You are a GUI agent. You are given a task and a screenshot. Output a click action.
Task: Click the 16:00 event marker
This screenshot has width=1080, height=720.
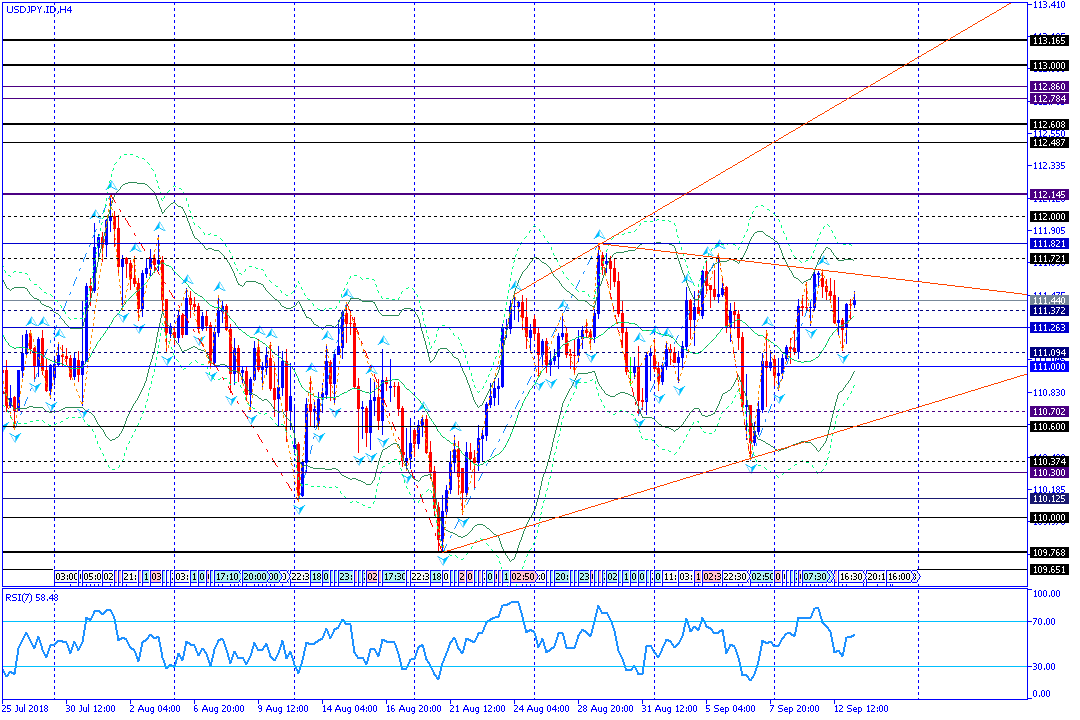pyautogui.click(x=899, y=577)
